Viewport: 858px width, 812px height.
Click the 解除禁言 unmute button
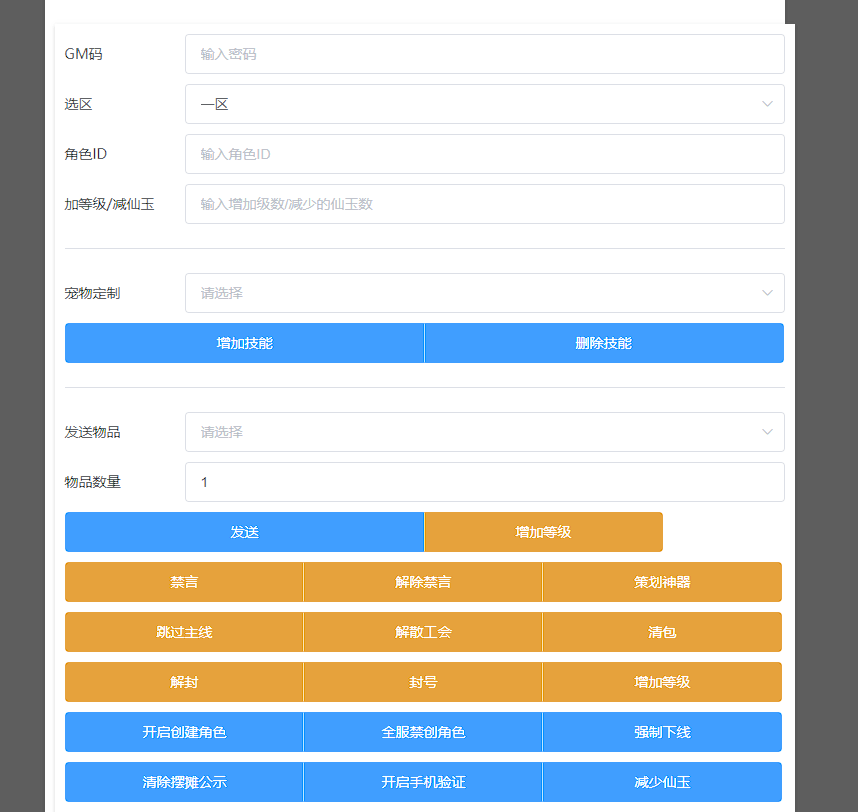(422, 582)
